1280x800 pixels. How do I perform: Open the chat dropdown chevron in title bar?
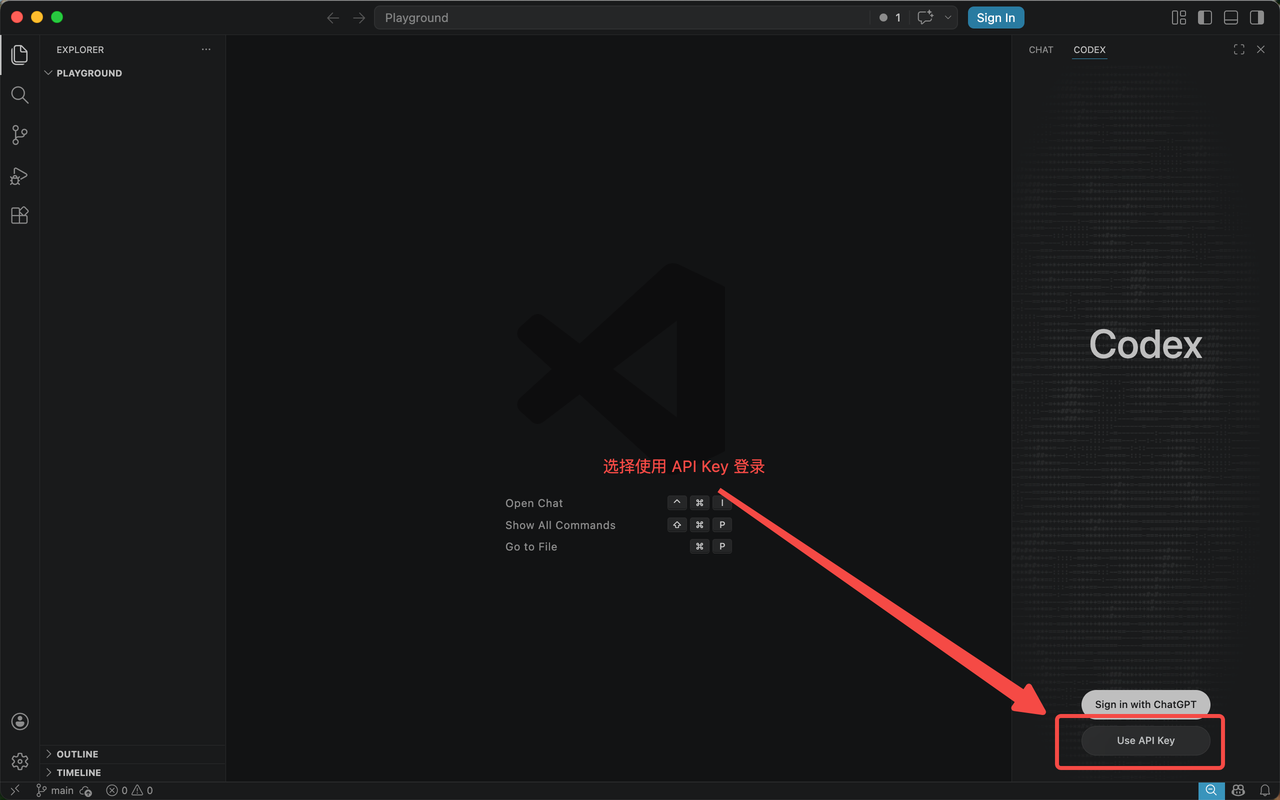click(x=948, y=18)
